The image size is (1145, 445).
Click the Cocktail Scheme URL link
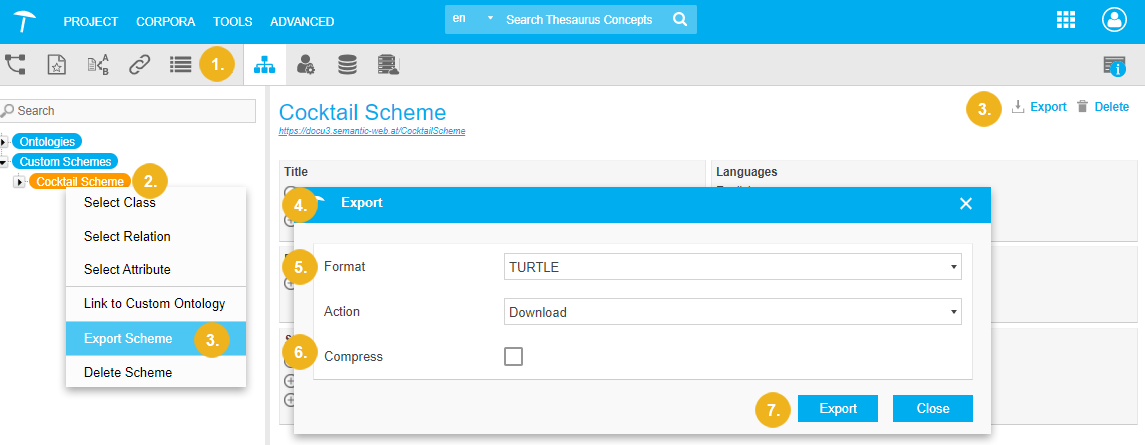point(372,131)
